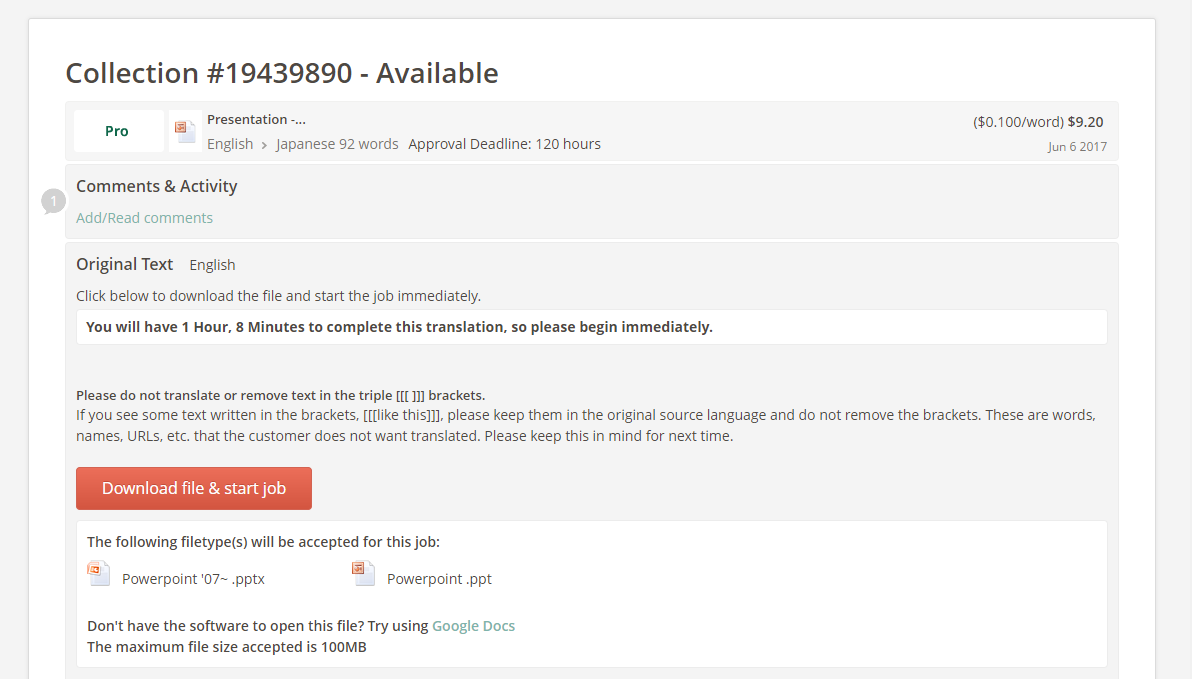Open the Add/Read comments link
Screen dimensions: 1192x679
[144, 217]
